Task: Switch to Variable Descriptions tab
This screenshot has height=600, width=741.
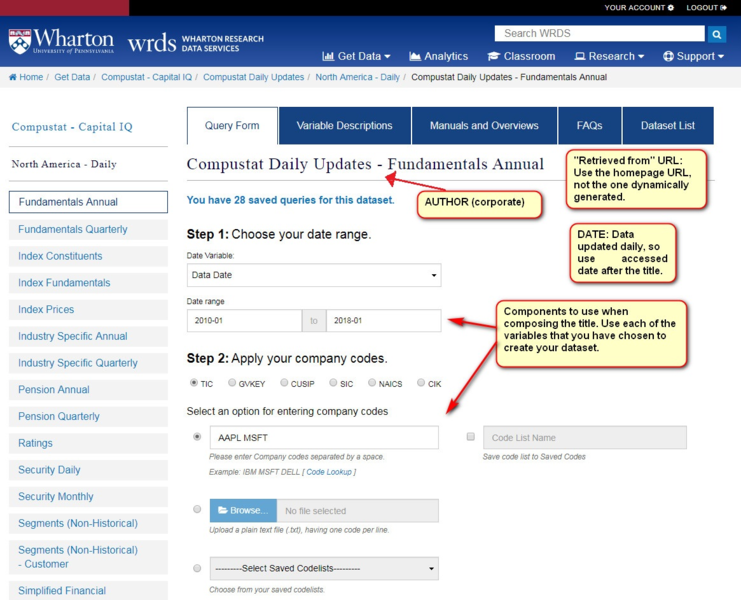Action: pos(345,126)
